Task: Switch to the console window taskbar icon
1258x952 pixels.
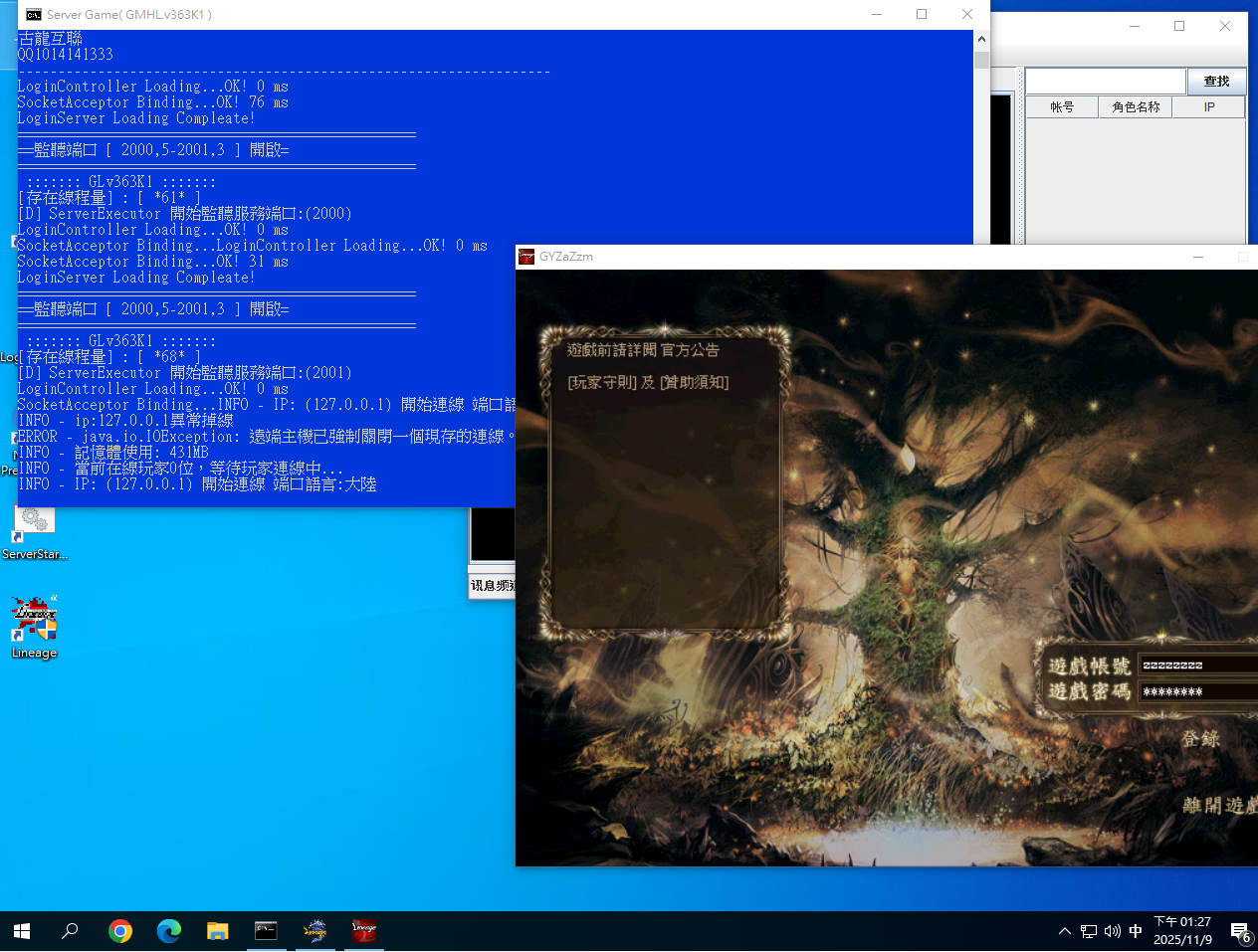Action: click(x=266, y=931)
